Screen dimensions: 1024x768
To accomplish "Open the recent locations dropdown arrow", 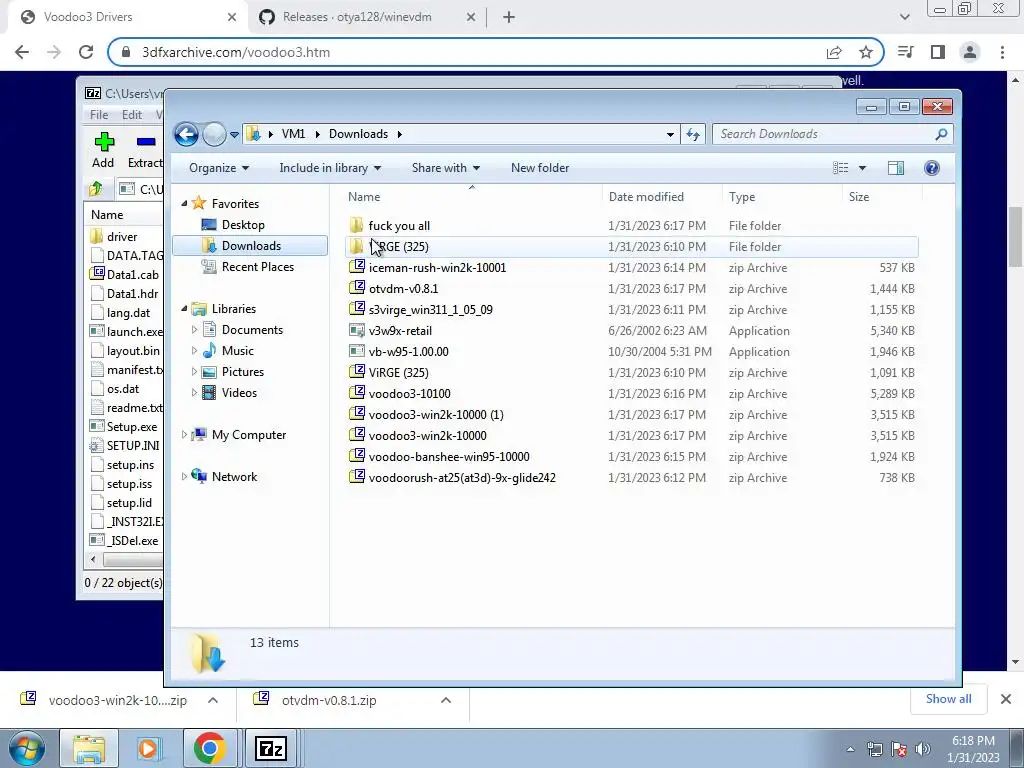I will pos(234,135).
